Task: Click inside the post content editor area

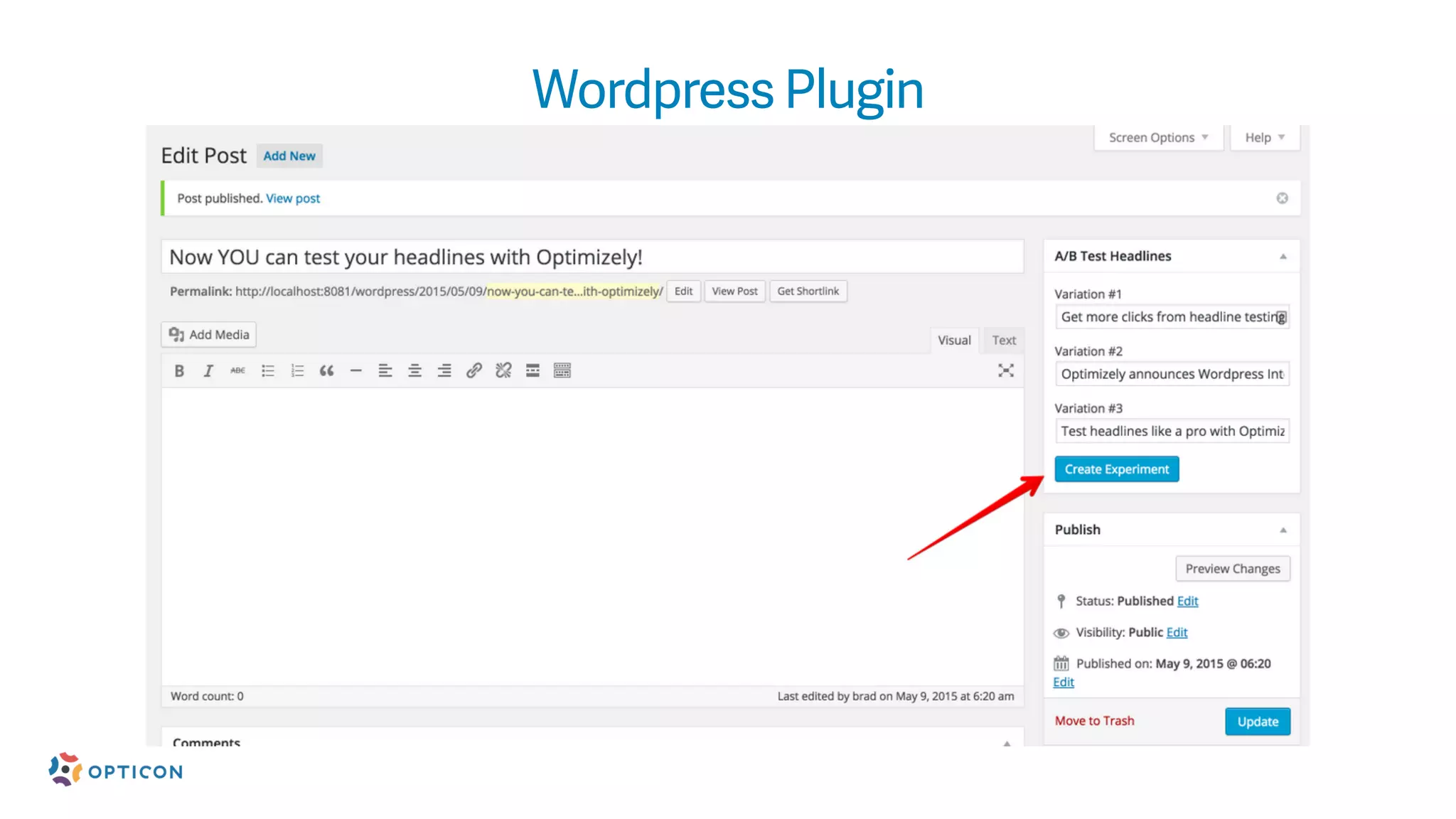Action: pos(592,537)
